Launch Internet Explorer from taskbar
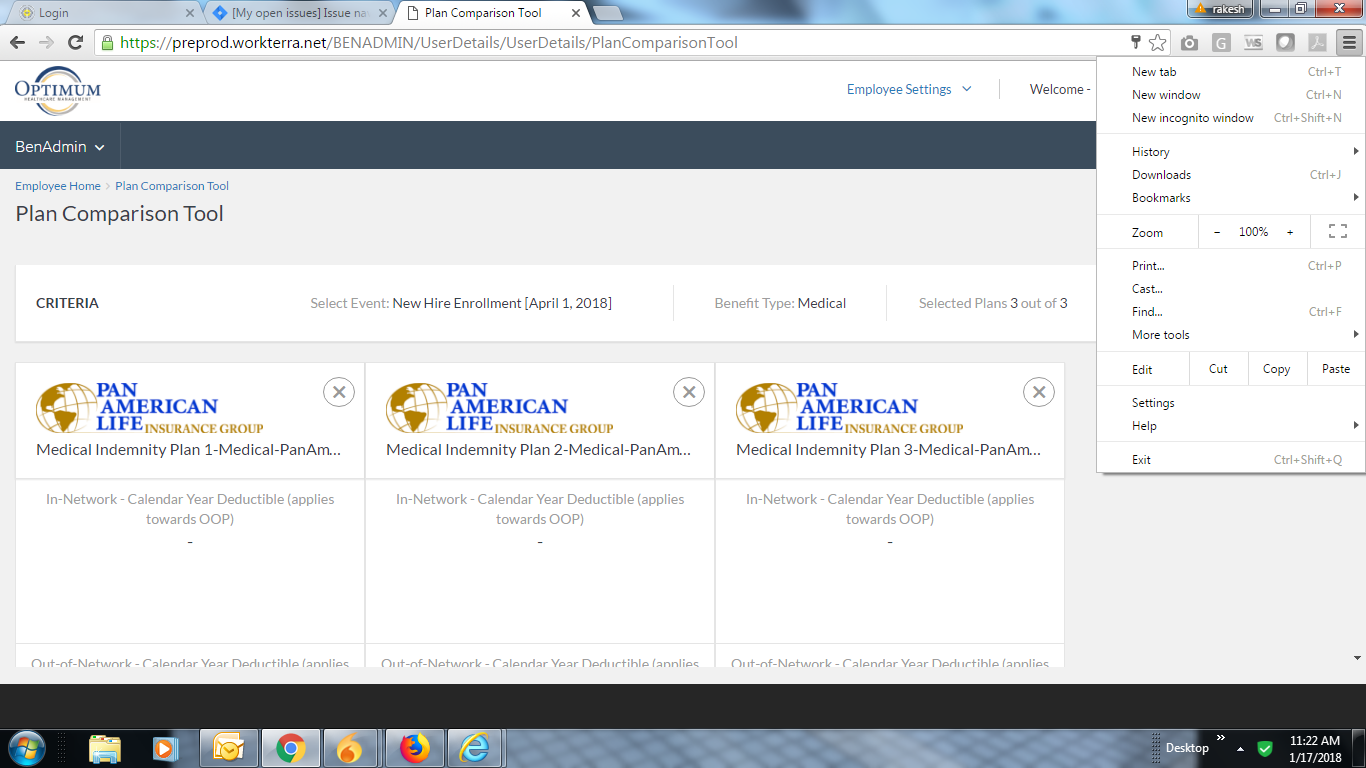Image resolution: width=1366 pixels, height=768 pixels. (x=474, y=748)
